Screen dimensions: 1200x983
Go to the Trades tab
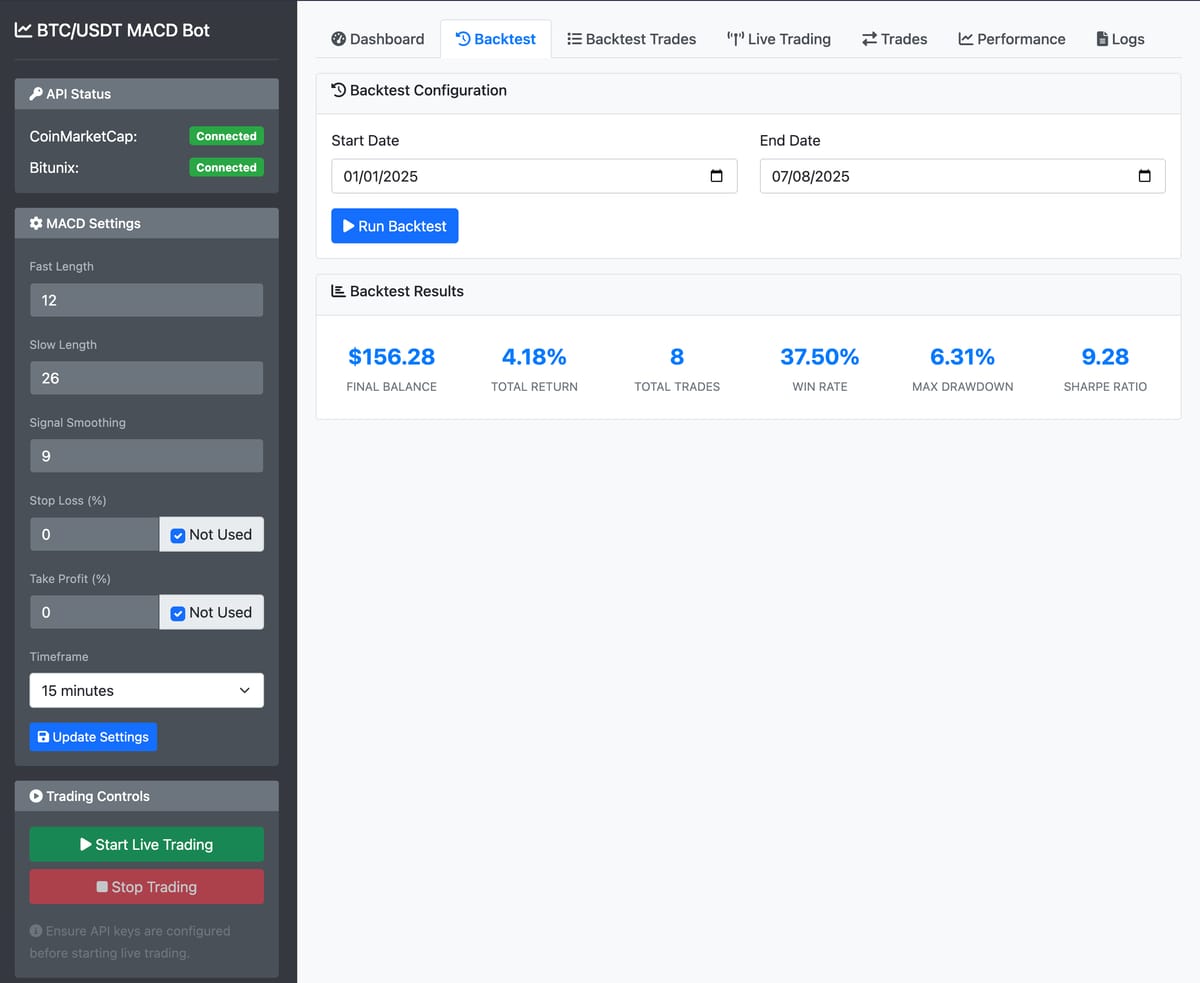(895, 39)
